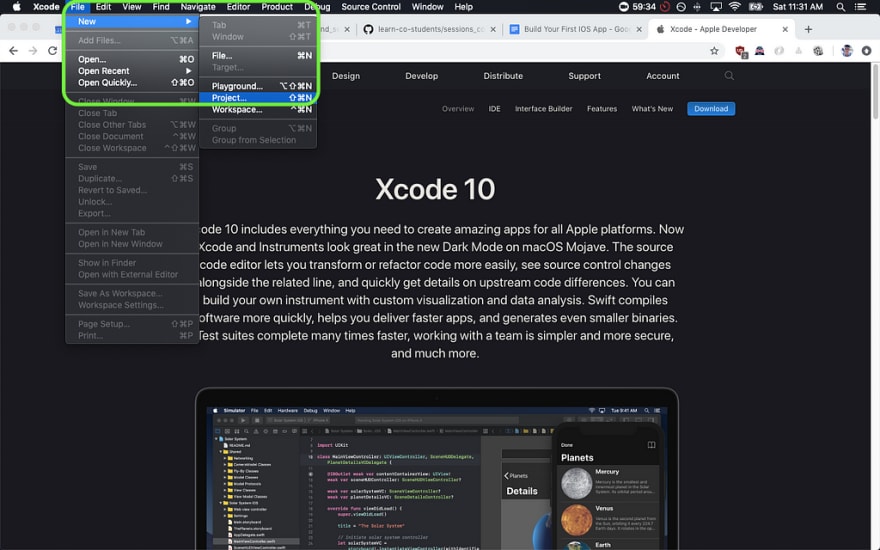880x550 pixels.
Task: Open the Source Control menu
Action: coord(371,7)
